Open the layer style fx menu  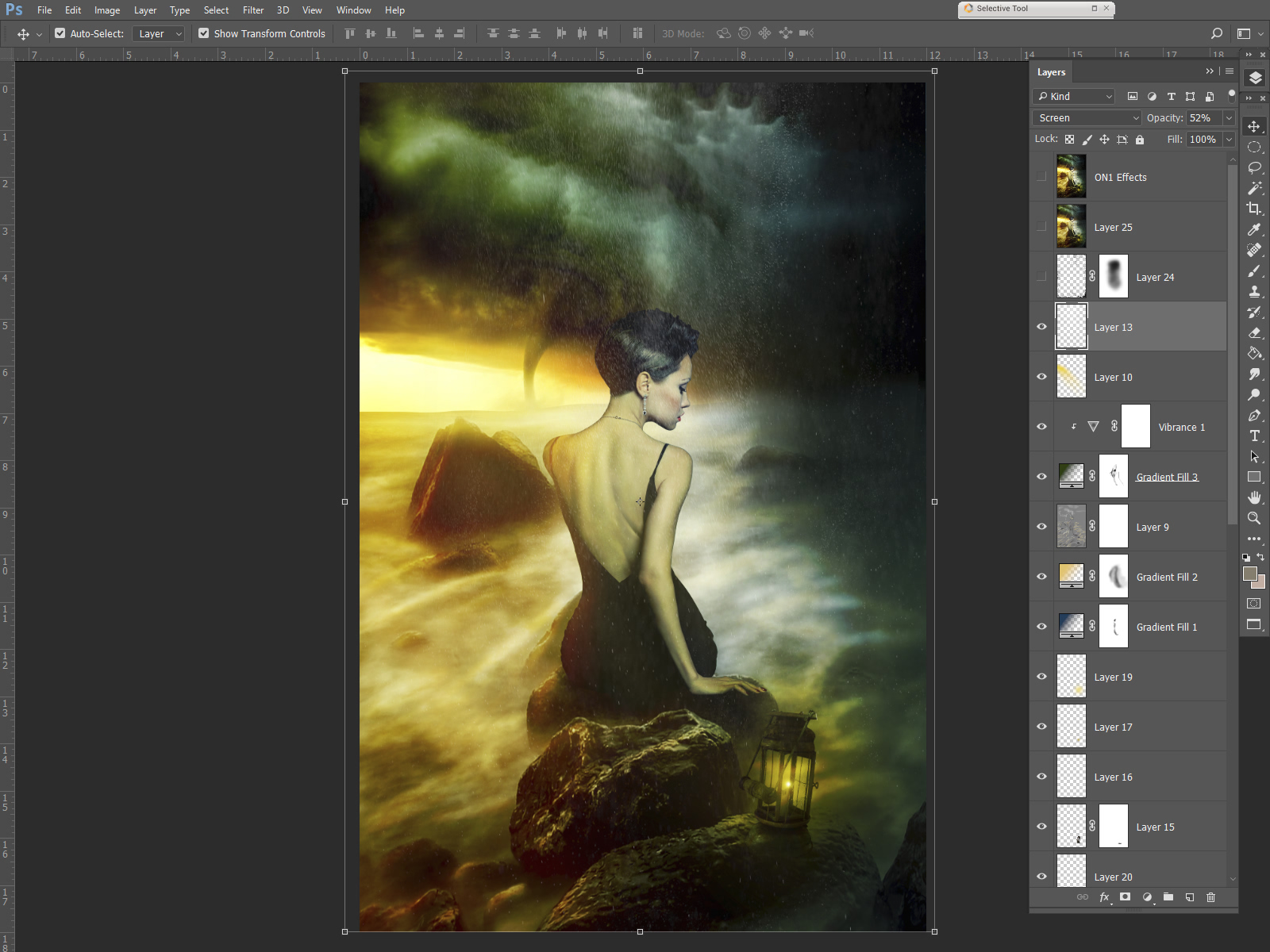coord(1104,897)
